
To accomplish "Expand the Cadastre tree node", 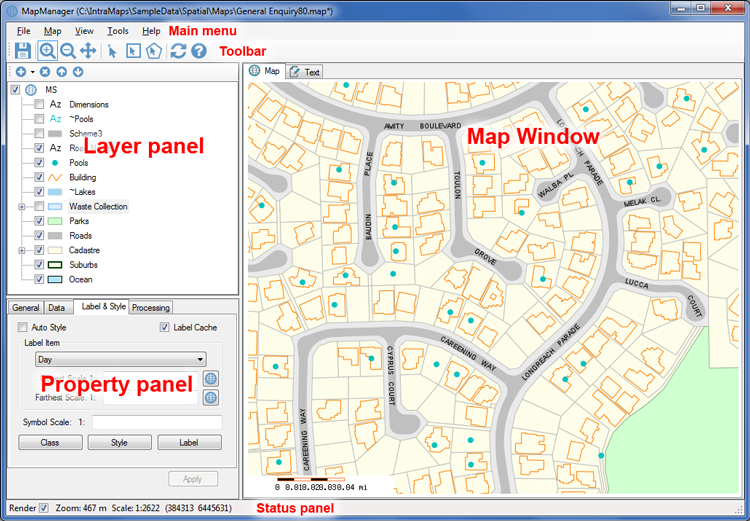I will [x=22, y=250].
